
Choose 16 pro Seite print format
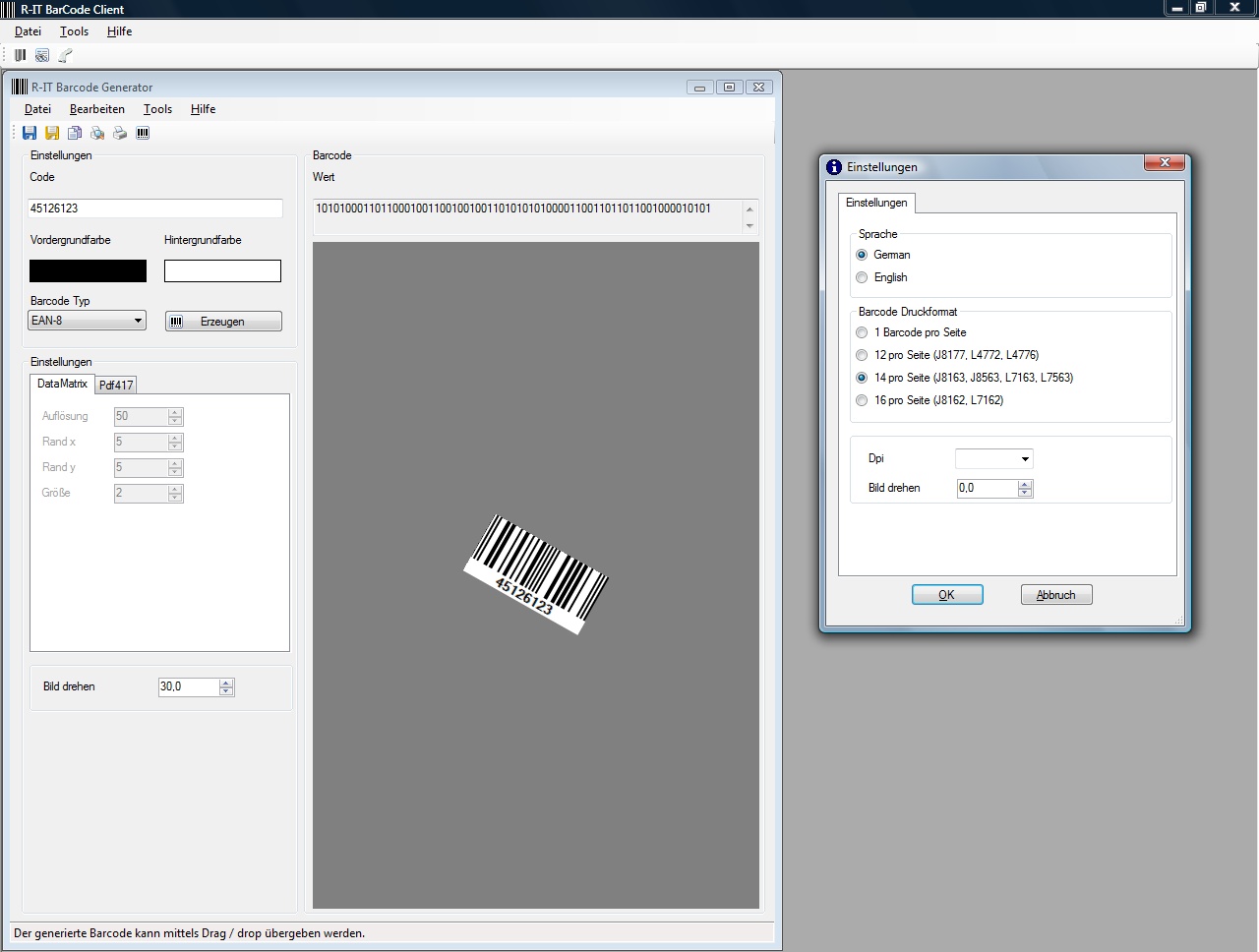[862, 400]
